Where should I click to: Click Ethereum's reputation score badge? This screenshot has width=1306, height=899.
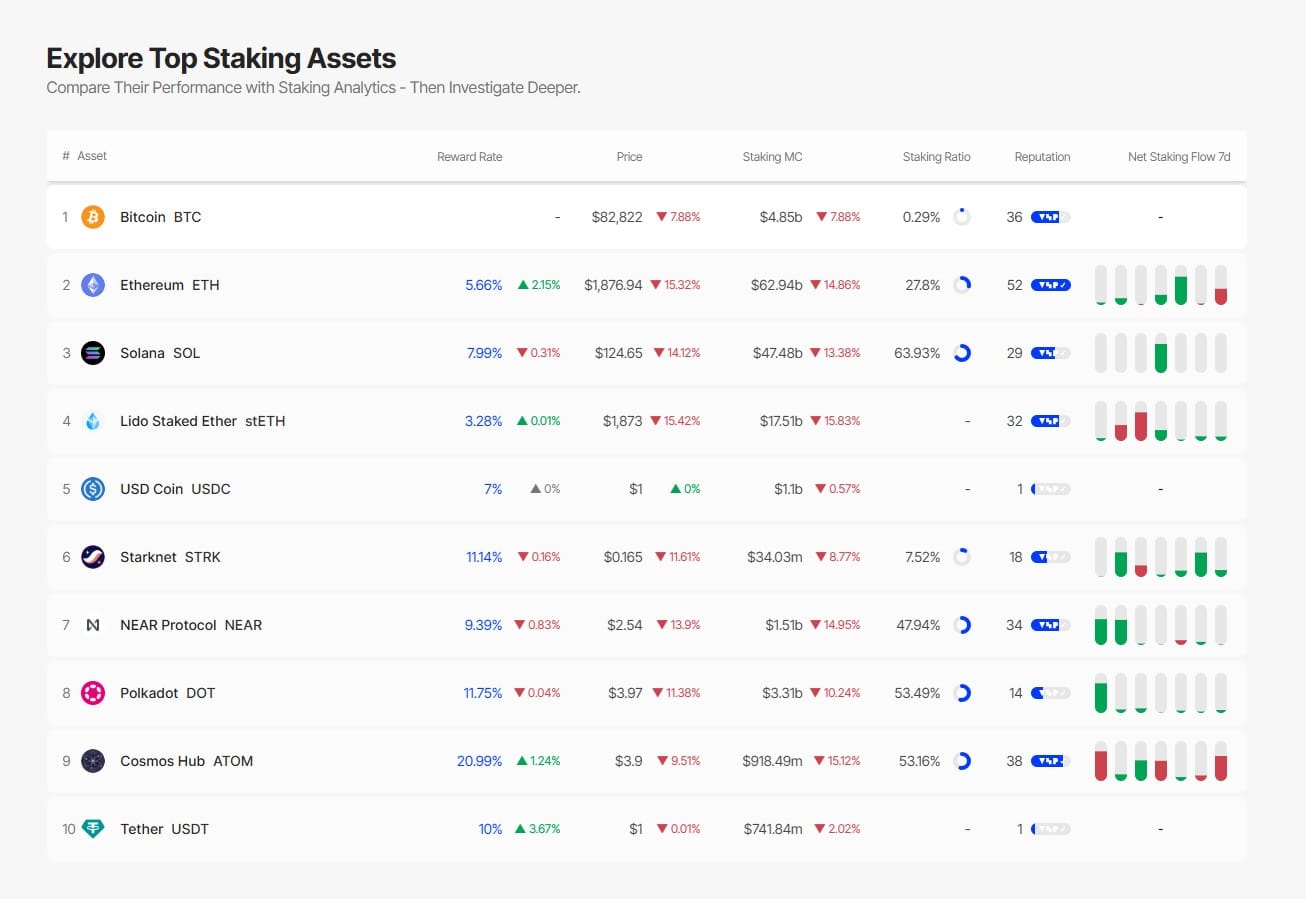[1050, 285]
